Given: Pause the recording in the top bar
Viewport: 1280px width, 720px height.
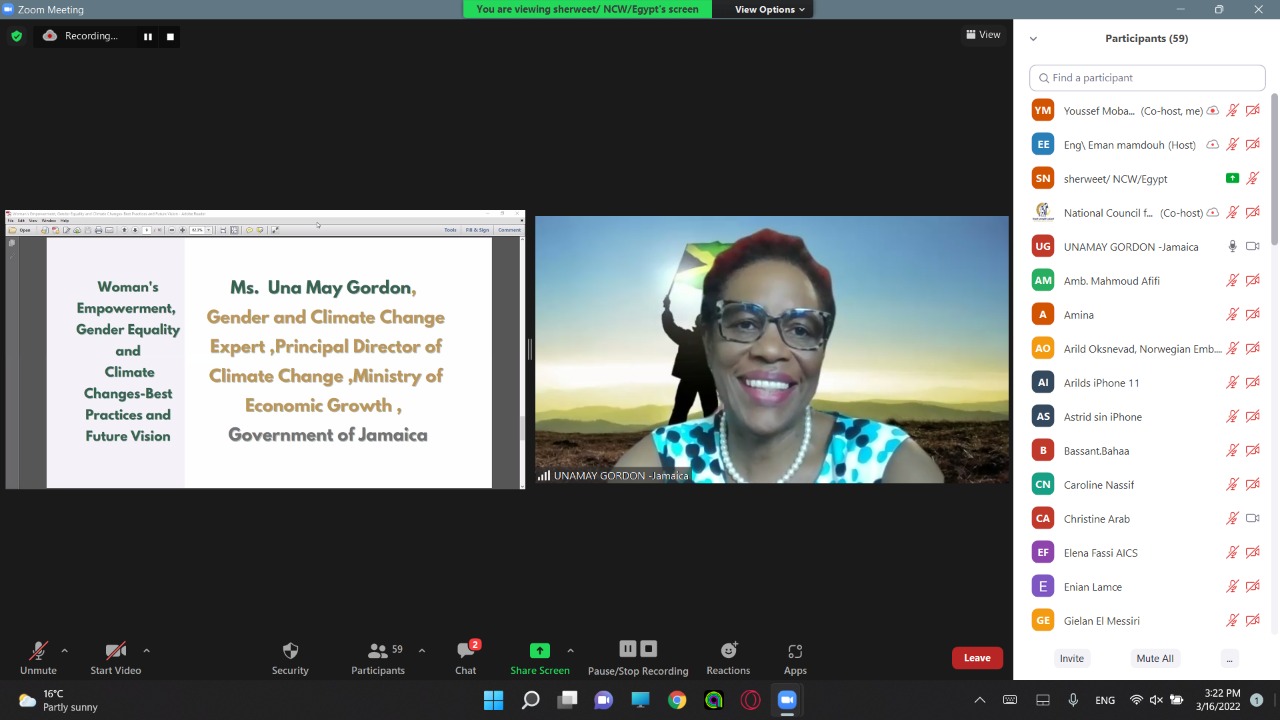Looking at the screenshot, I should (147, 37).
